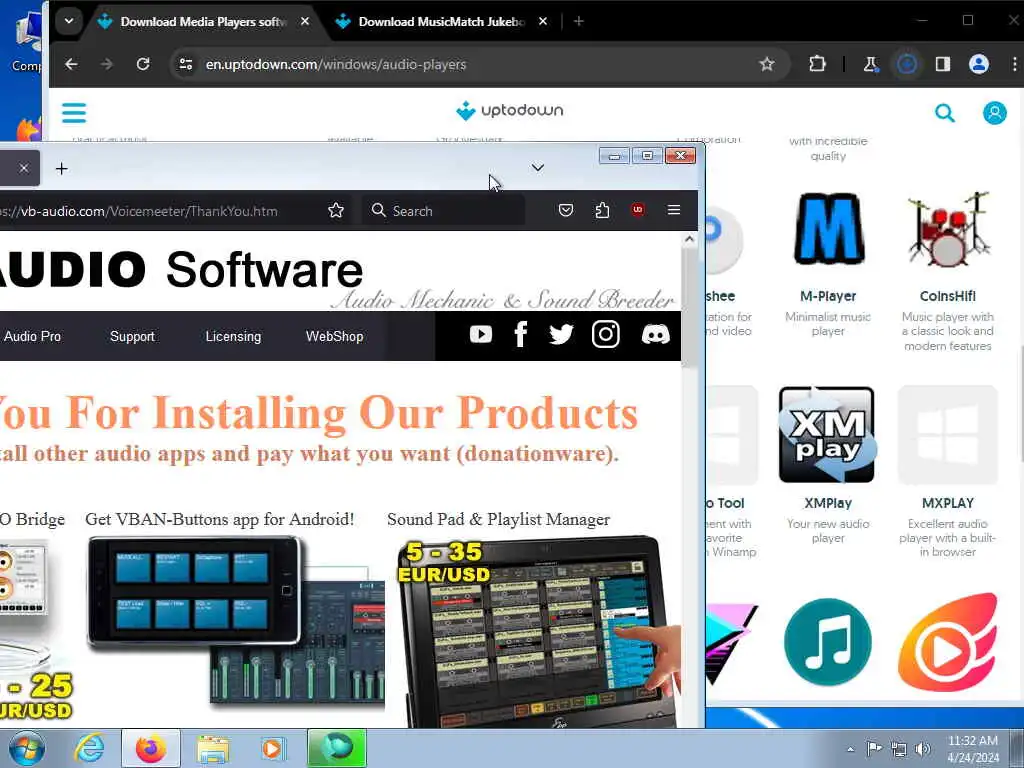Open Licensing menu on VB-Audio site
Screen dimensions: 1024x768
pos(233,336)
